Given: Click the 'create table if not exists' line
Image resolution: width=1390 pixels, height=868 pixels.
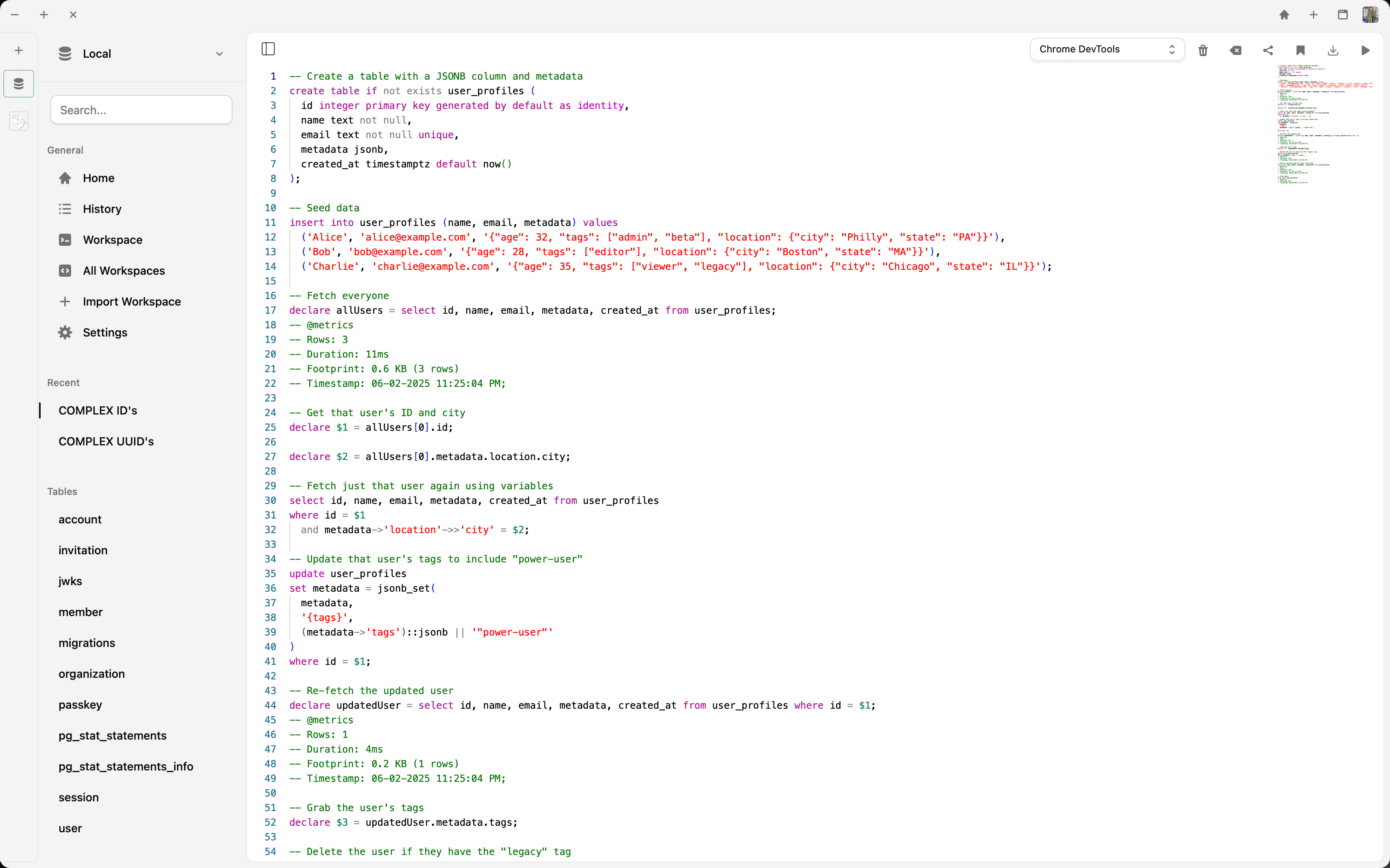Looking at the screenshot, I should click(412, 91).
